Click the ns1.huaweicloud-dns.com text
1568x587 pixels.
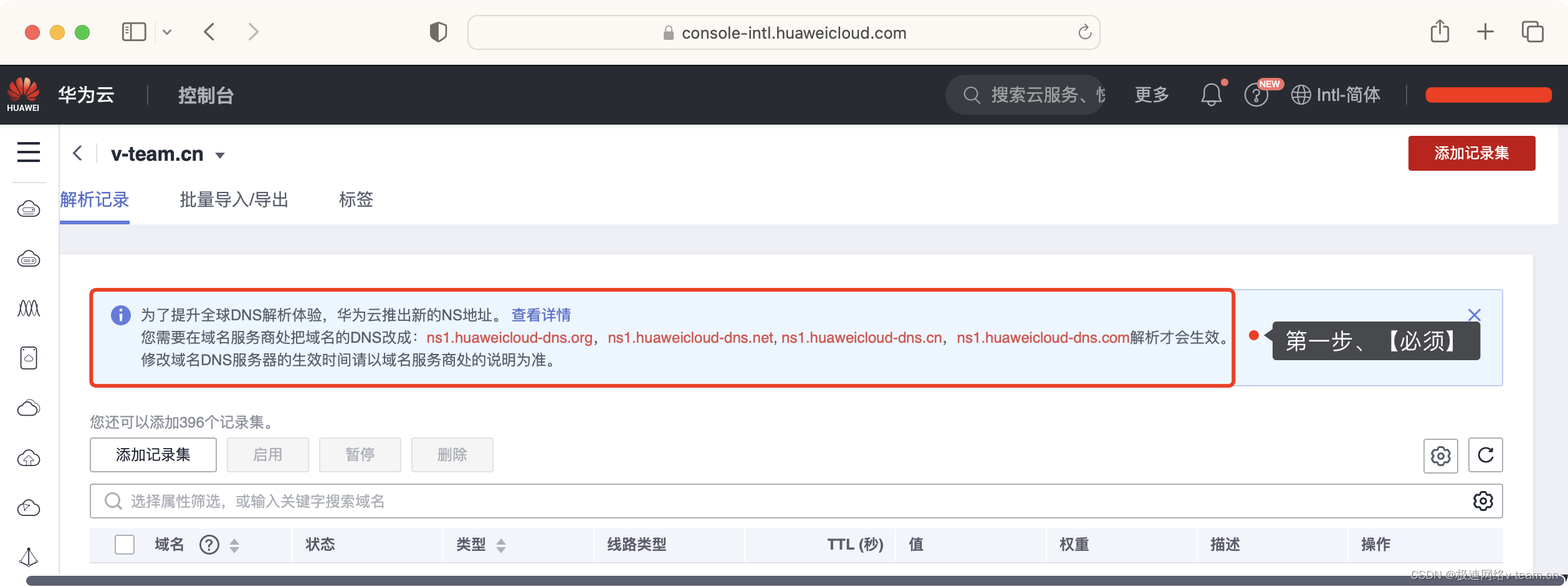pos(1043,338)
